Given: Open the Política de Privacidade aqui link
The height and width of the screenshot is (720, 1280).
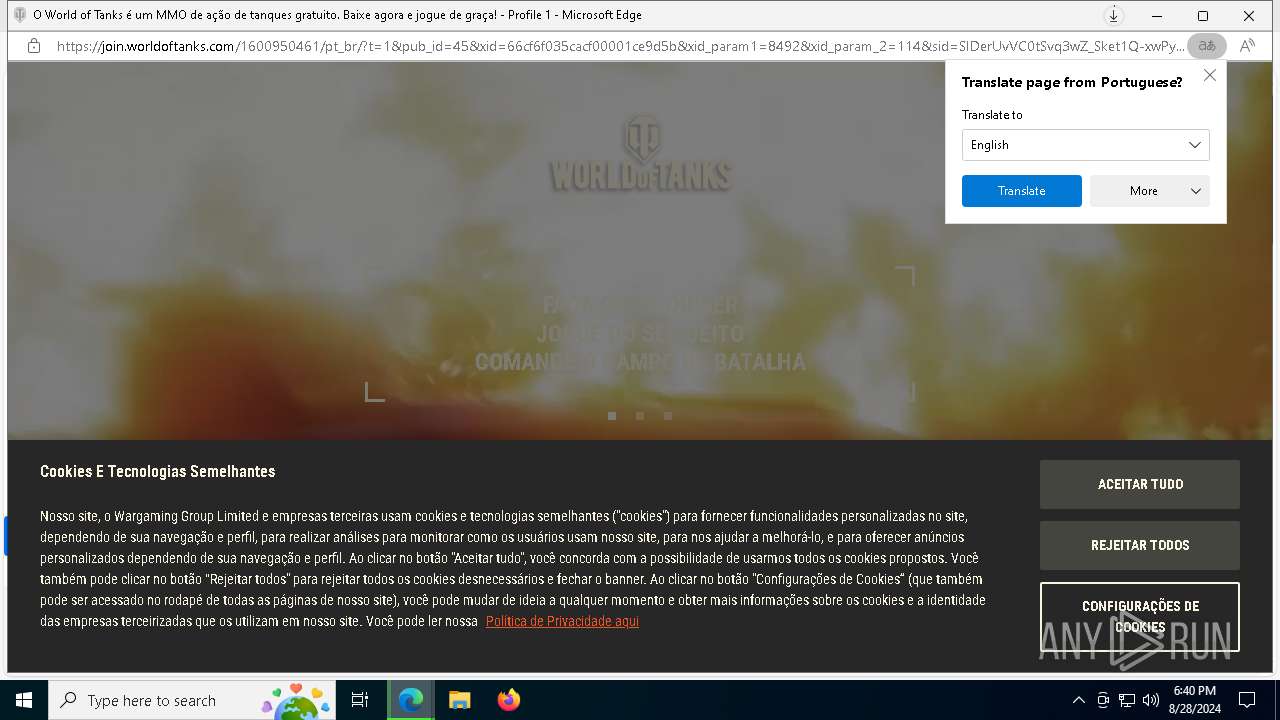Looking at the screenshot, I should 562,621.
